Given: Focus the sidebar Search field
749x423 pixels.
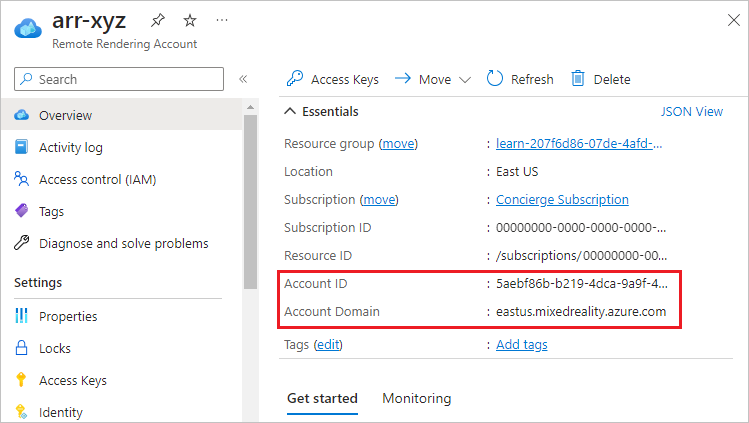Looking at the screenshot, I should (x=119, y=79).
